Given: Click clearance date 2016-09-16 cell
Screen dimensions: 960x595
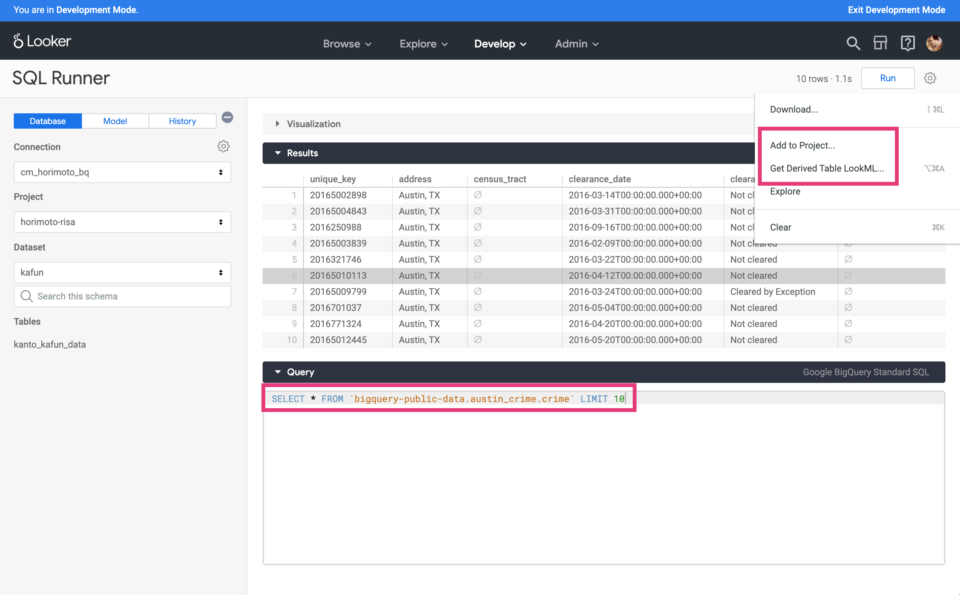Looking at the screenshot, I should (x=635, y=227).
